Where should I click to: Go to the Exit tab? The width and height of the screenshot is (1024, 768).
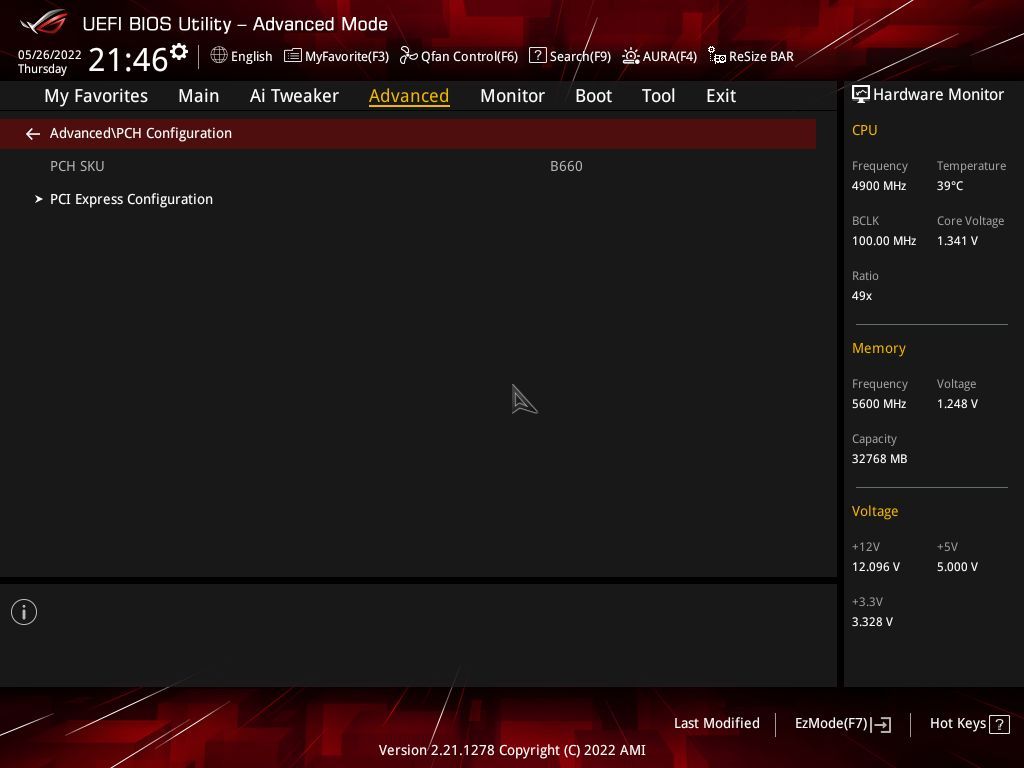pyautogui.click(x=721, y=96)
